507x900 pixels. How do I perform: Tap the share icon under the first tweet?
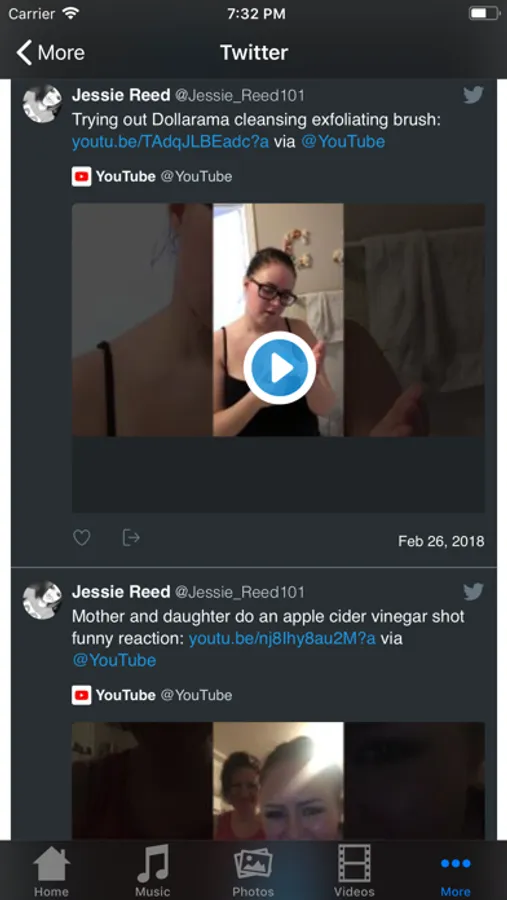pyautogui.click(x=131, y=537)
